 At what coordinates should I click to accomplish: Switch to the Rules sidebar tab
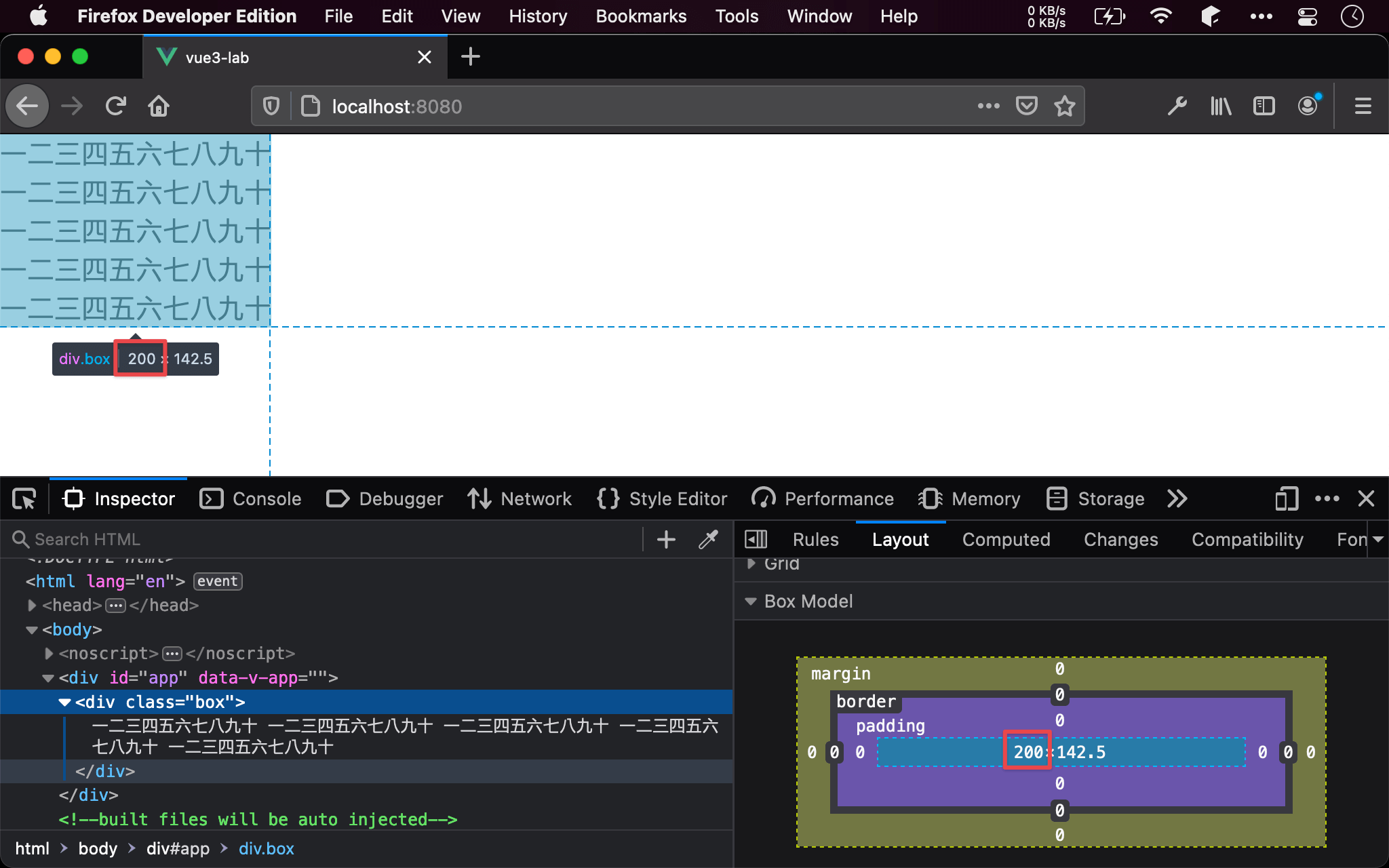tap(816, 540)
